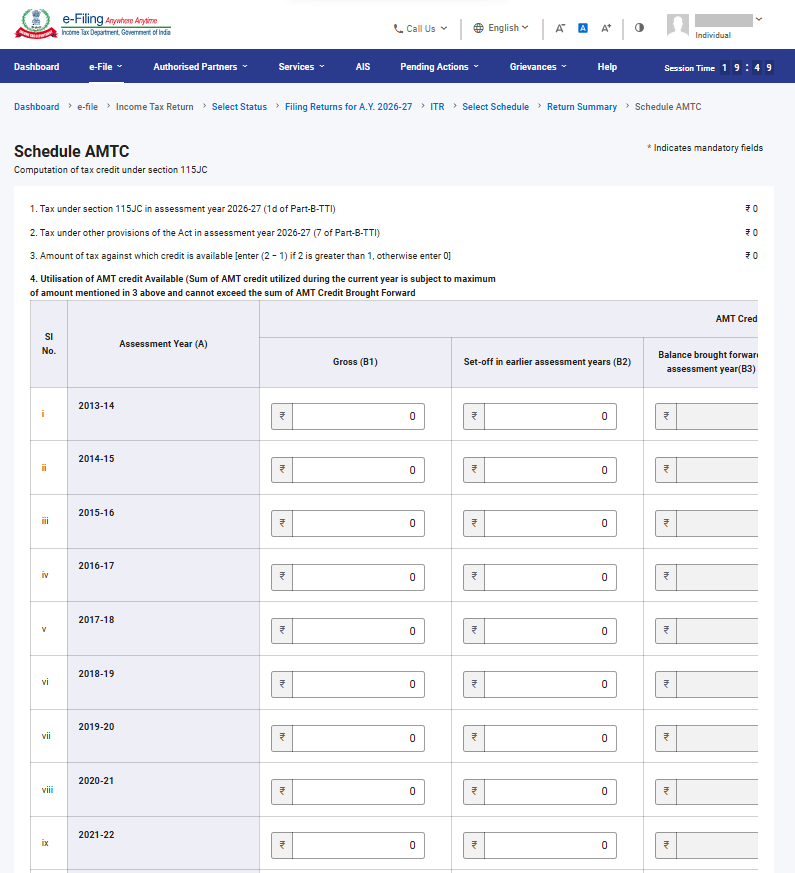Viewport: 795px width, 873px height.
Task: Open the Help menu item
Action: 607,67
